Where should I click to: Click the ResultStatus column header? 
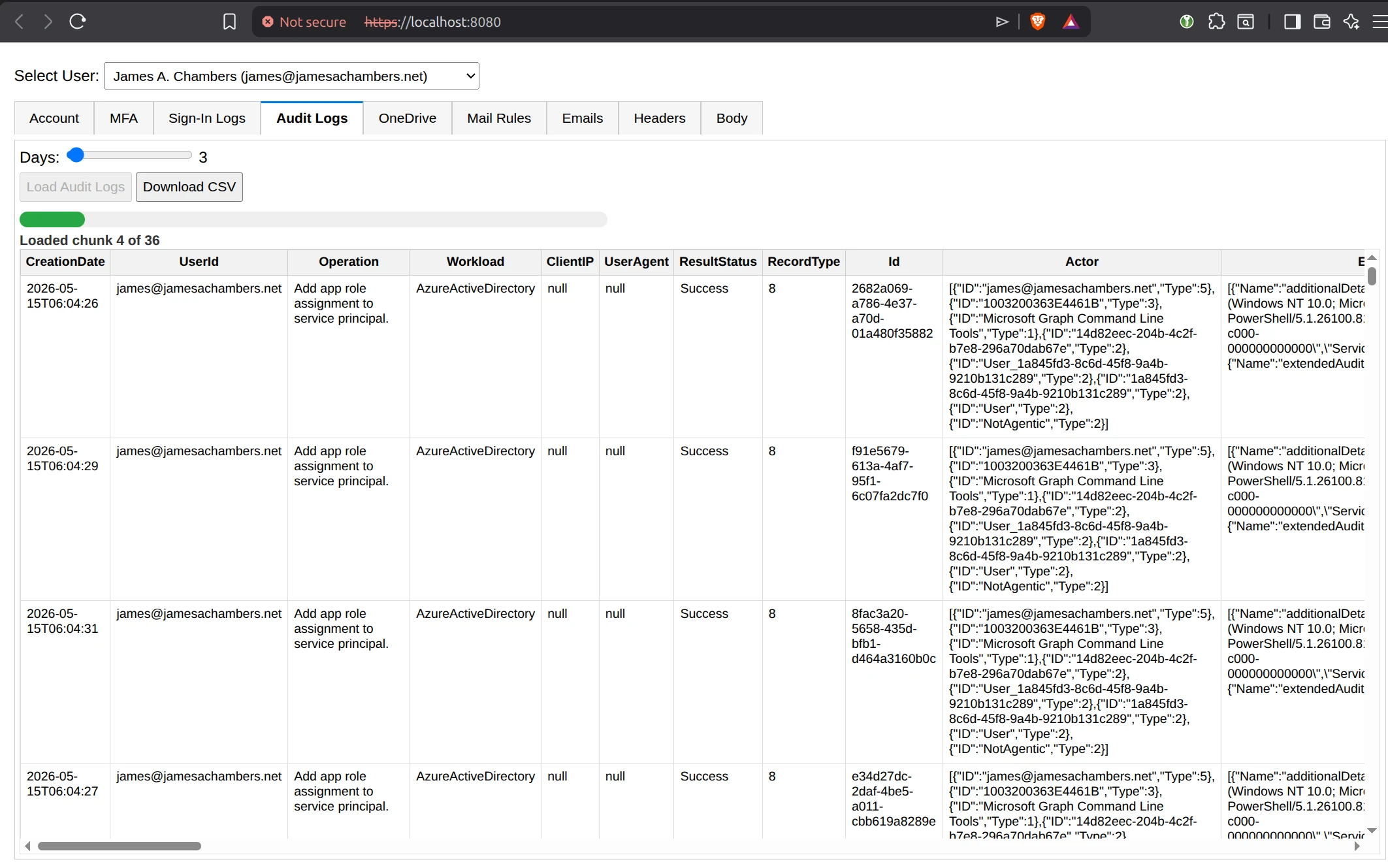click(x=718, y=262)
